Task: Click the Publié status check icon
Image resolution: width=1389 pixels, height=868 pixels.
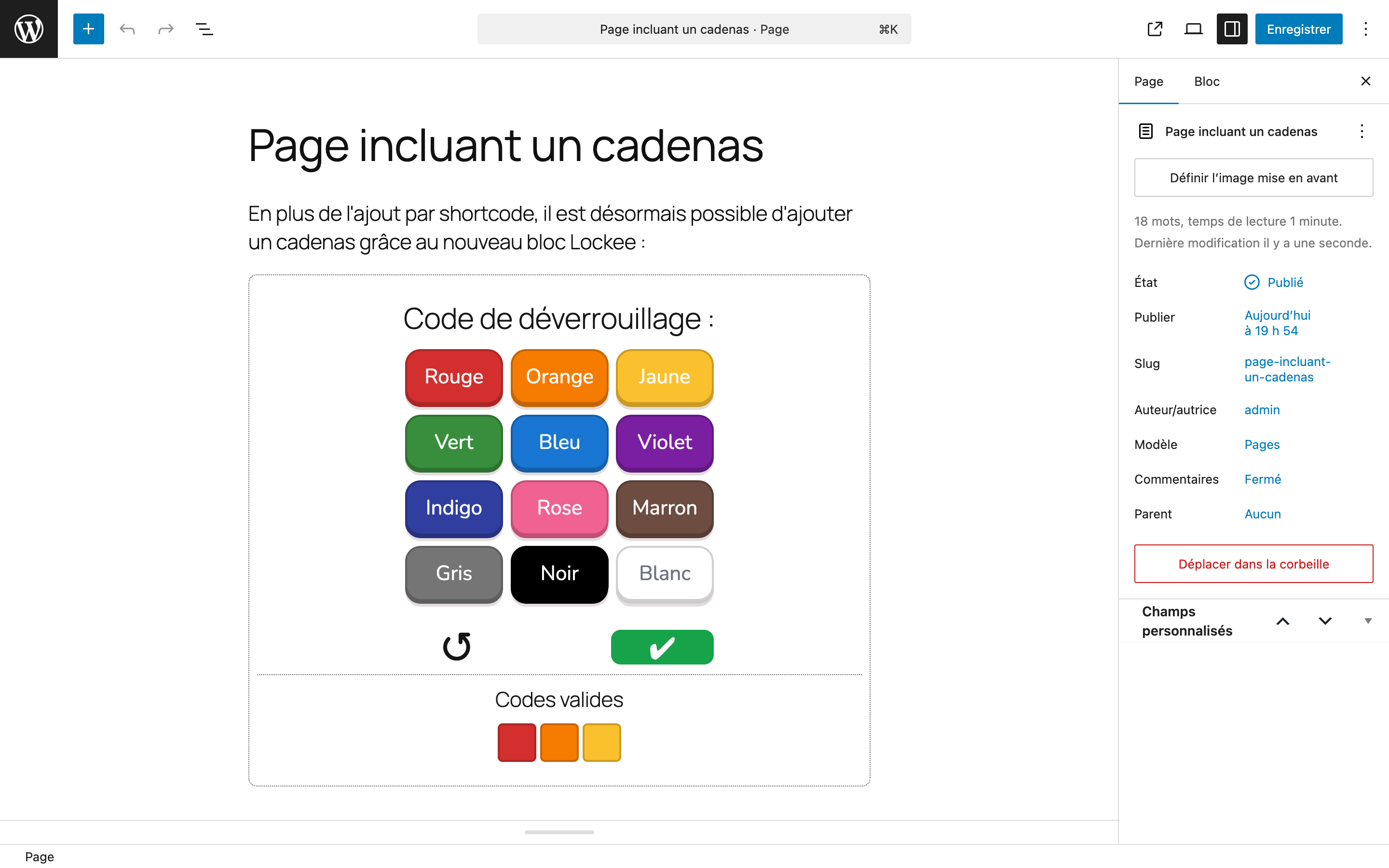Action: pos(1252,282)
